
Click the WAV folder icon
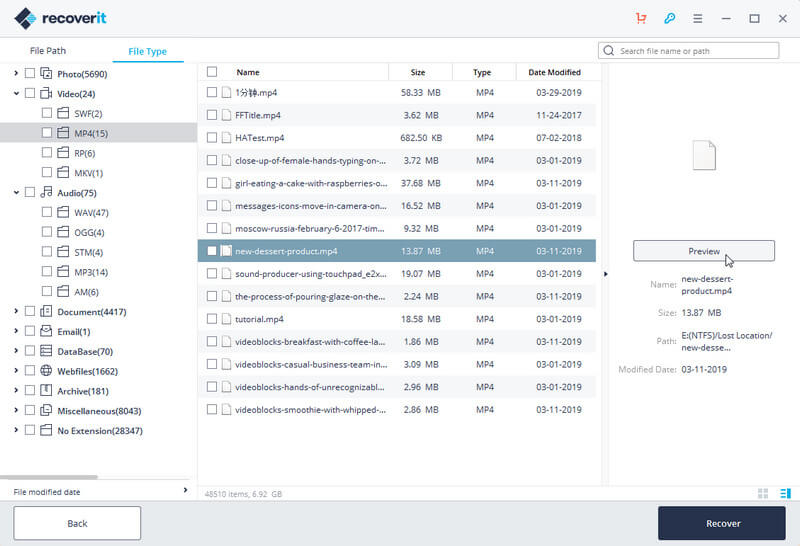63,212
